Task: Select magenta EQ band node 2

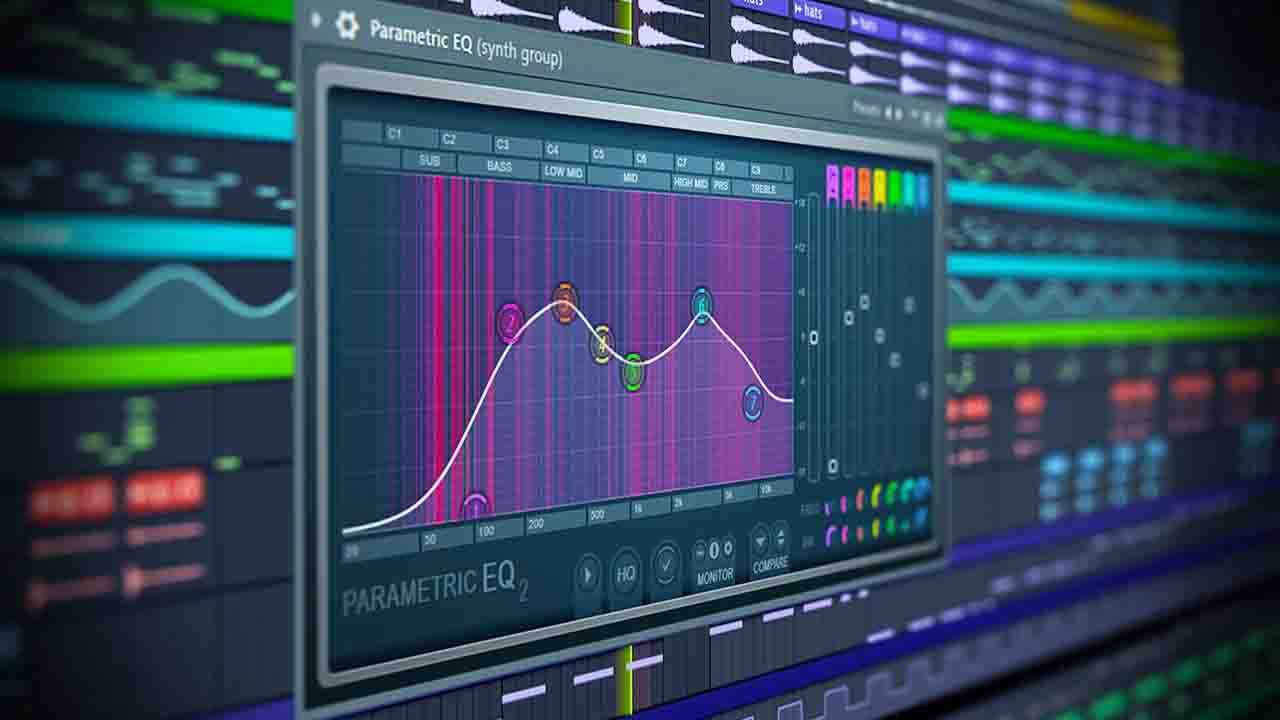Action: (511, 323)
